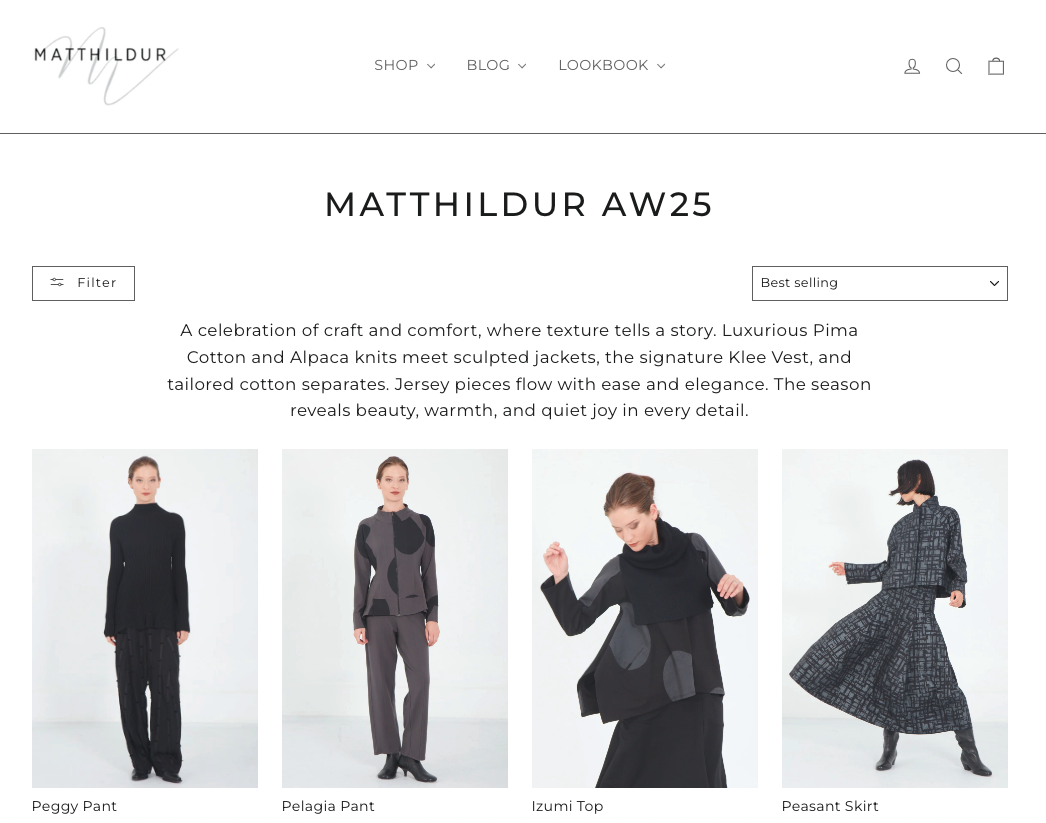Open the LOOKBOOK menu item

(x=612, y=65)
